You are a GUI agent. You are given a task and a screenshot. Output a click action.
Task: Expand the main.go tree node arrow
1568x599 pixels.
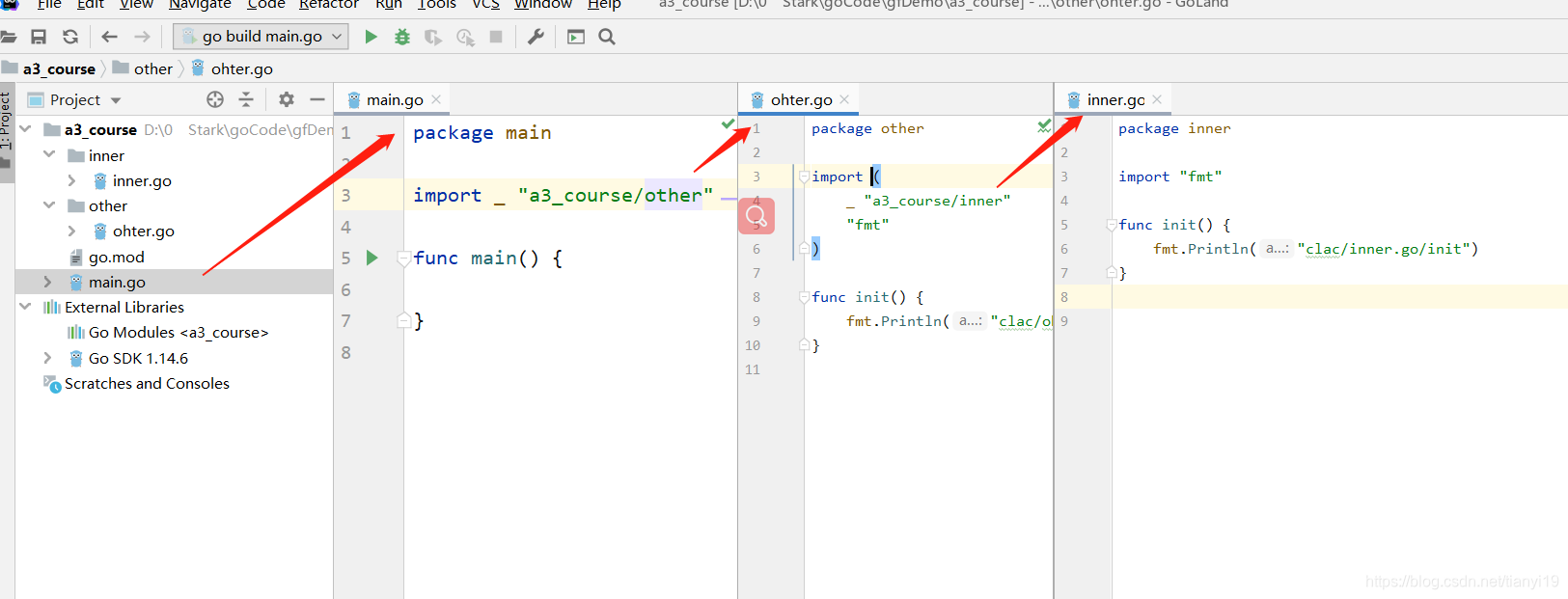click(47, 281)
